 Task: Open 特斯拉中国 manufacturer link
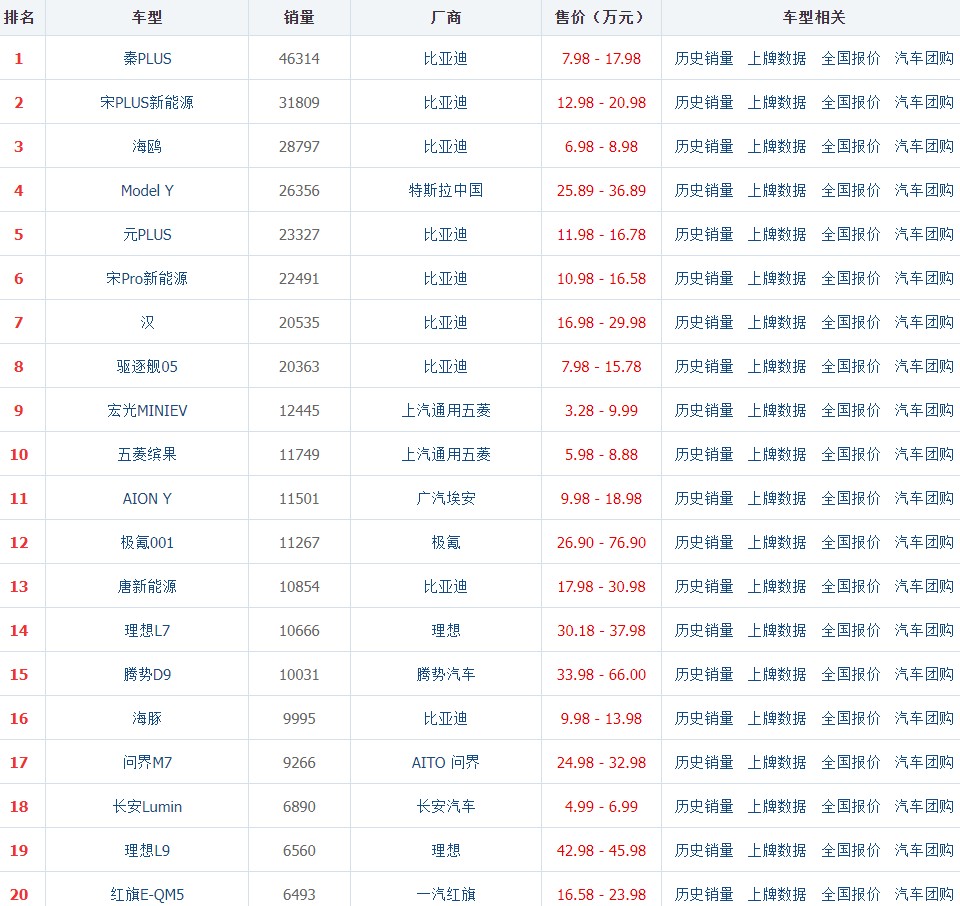[446, 191]
